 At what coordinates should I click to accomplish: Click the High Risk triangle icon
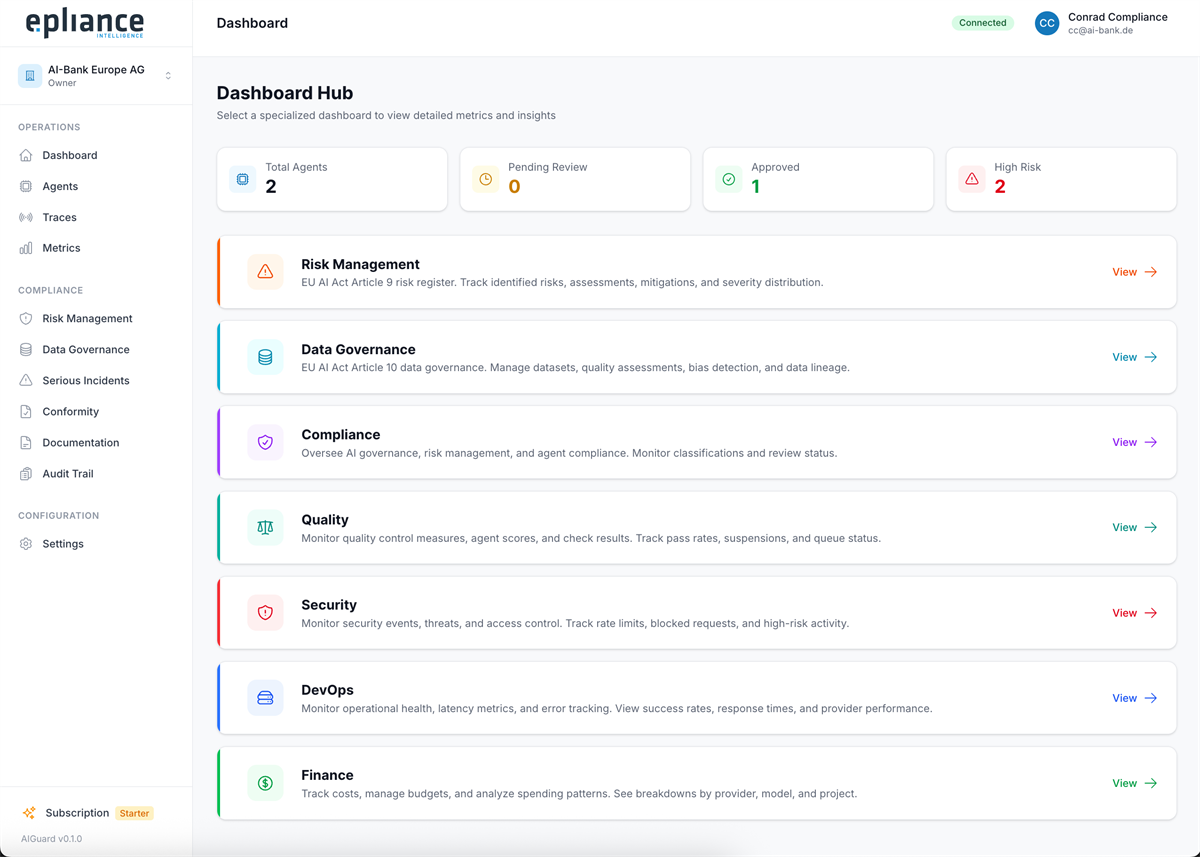(971, 179)
